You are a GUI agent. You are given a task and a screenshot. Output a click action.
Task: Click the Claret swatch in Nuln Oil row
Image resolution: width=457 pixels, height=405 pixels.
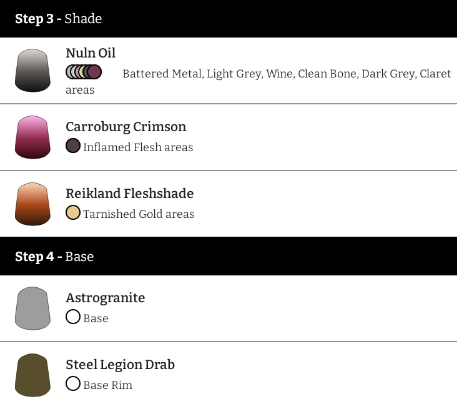[x=95, y=72]
